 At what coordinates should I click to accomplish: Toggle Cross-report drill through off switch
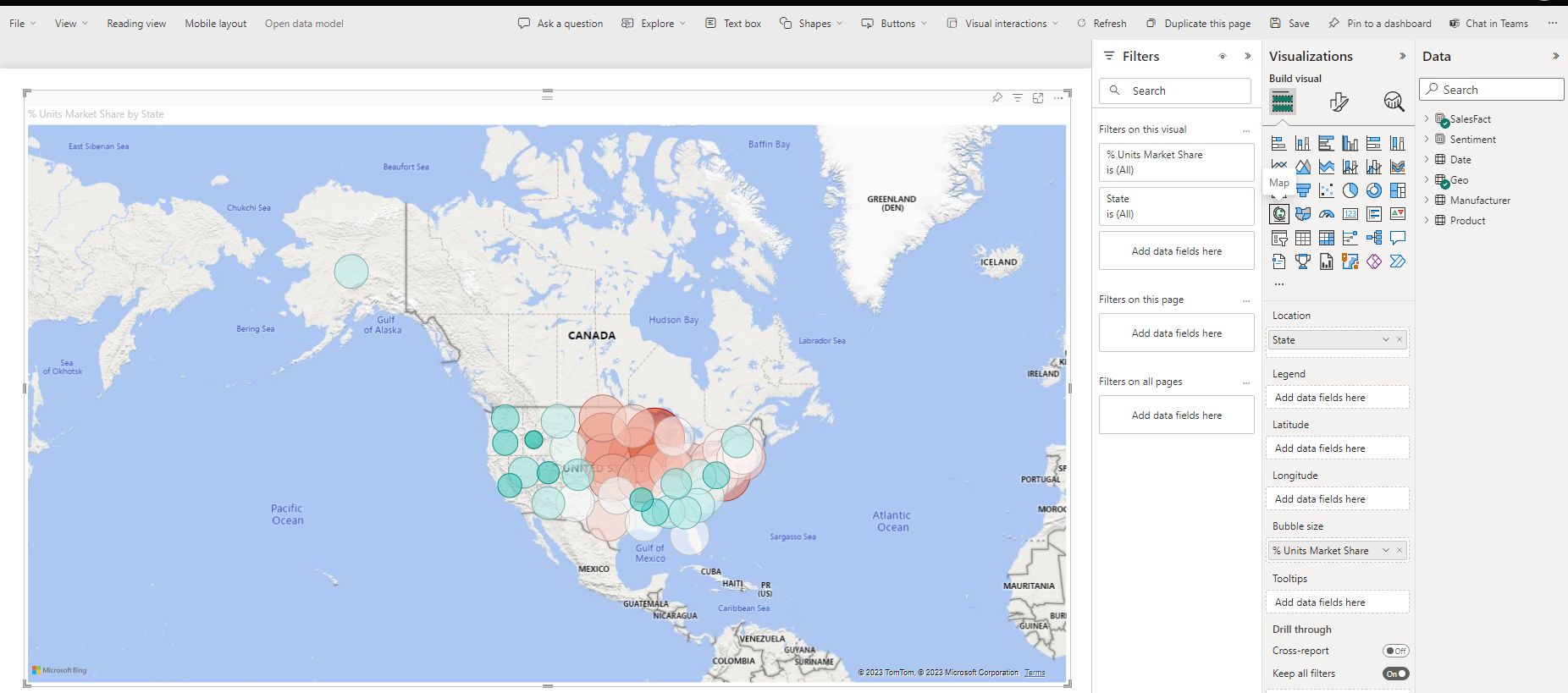click(x=1396, y=651)
